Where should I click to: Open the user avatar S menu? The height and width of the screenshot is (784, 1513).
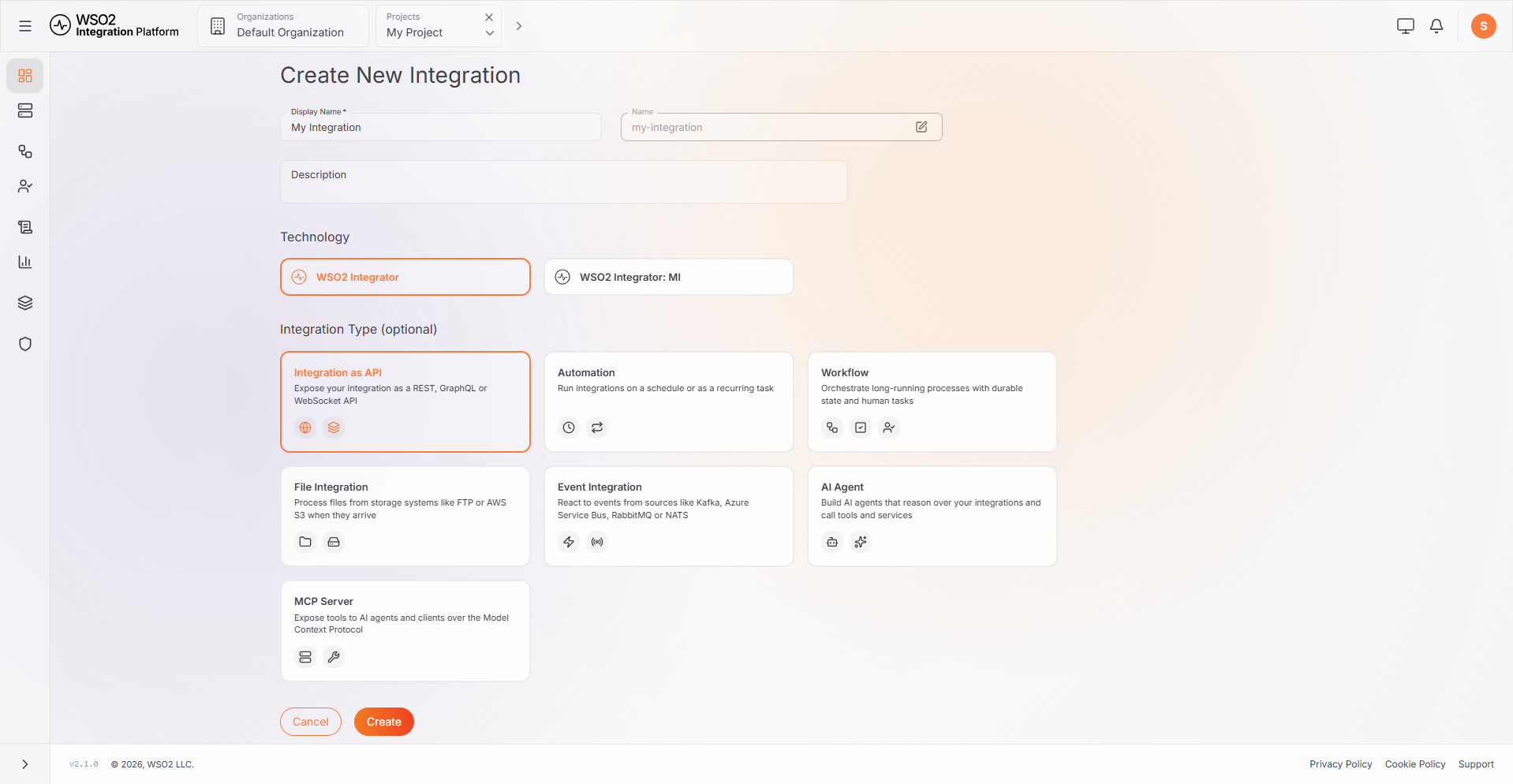(x=1484, y=26)
